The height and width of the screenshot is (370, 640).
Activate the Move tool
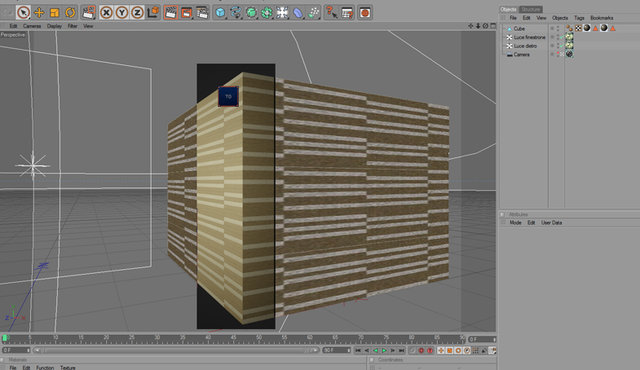pyautogui.click(x=39, y=12)
